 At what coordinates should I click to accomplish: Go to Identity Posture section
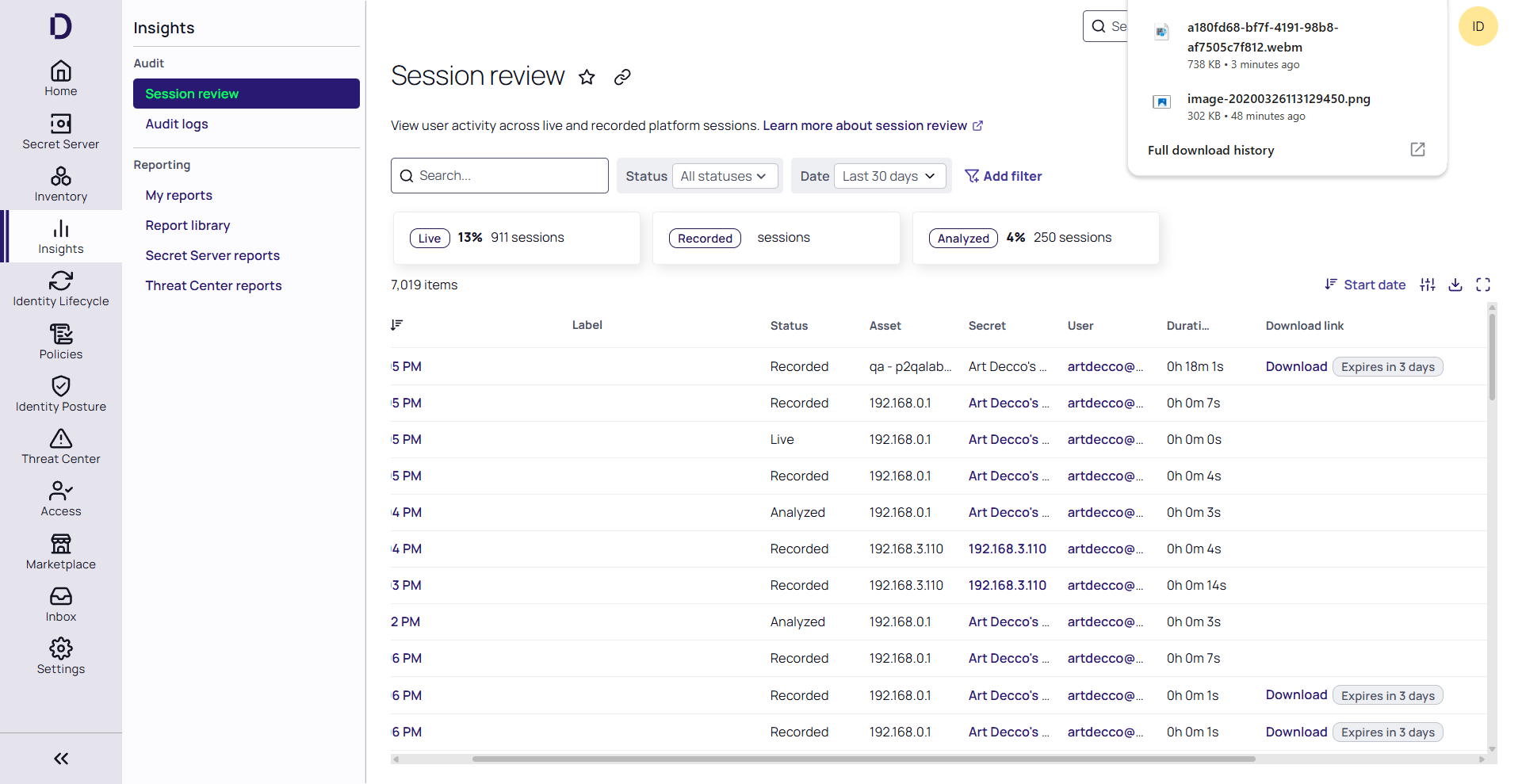click(x=61, y=394)
